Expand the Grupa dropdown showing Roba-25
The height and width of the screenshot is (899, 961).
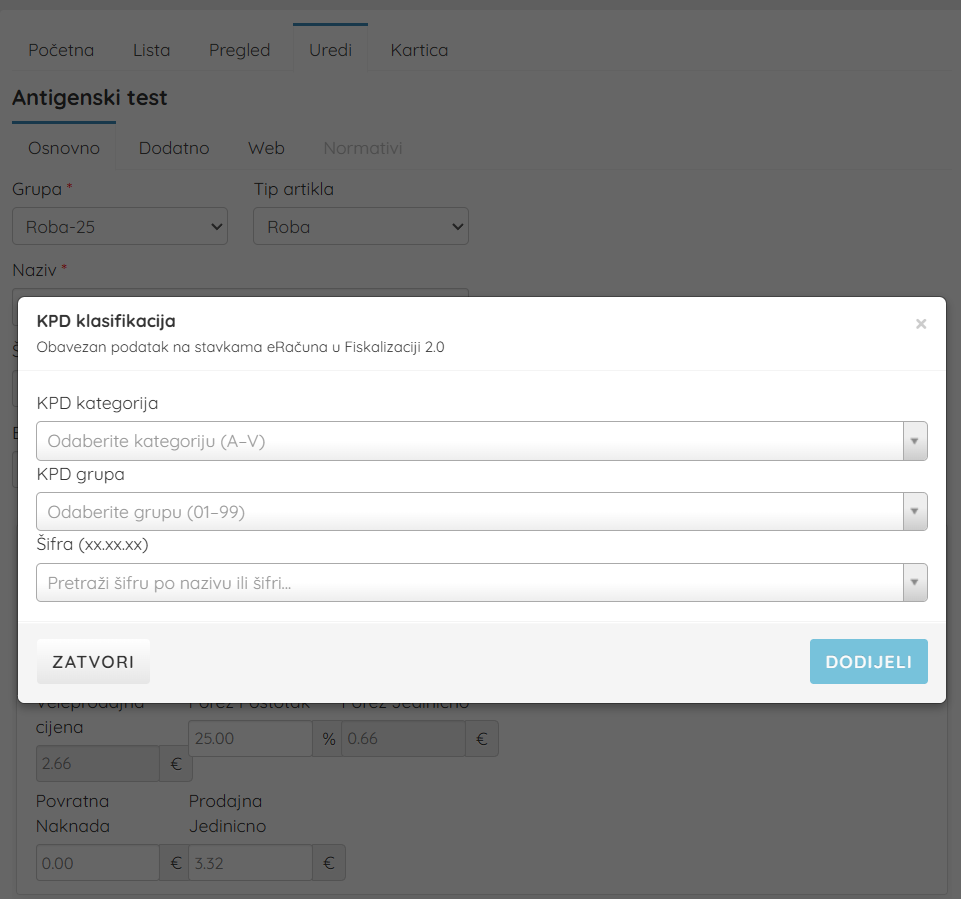pos(120,226)
